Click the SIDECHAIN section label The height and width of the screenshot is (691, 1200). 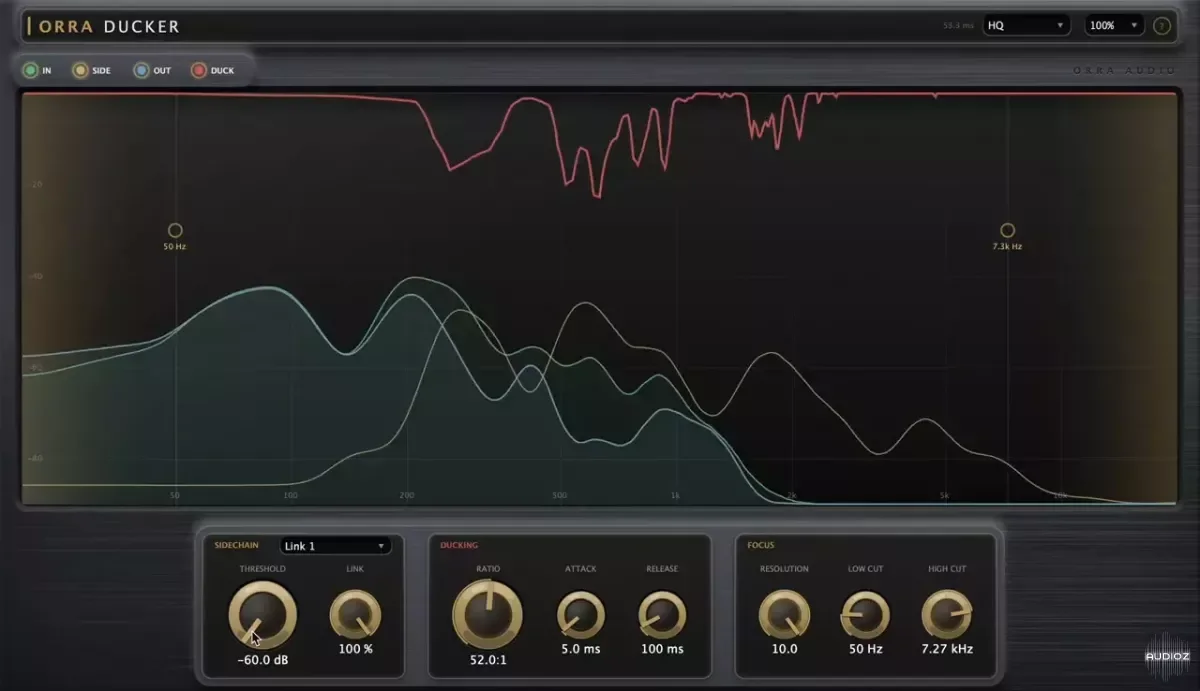(236, 546)
